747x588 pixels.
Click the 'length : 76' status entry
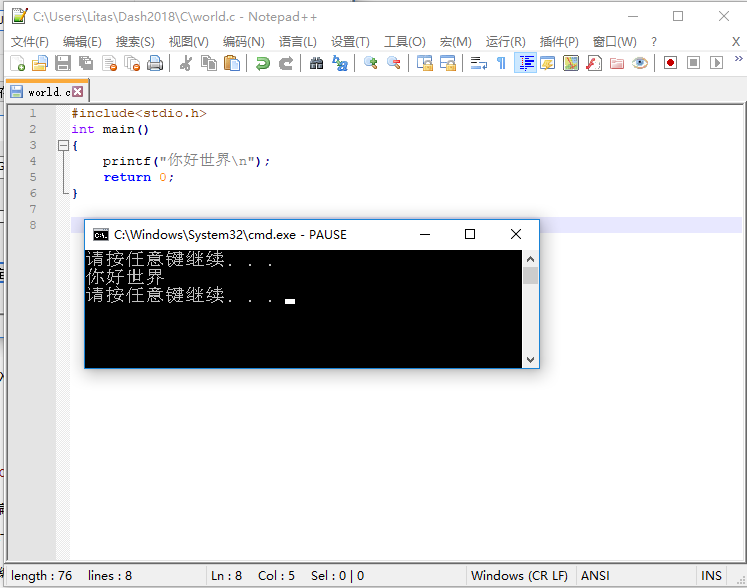[41, 576]
